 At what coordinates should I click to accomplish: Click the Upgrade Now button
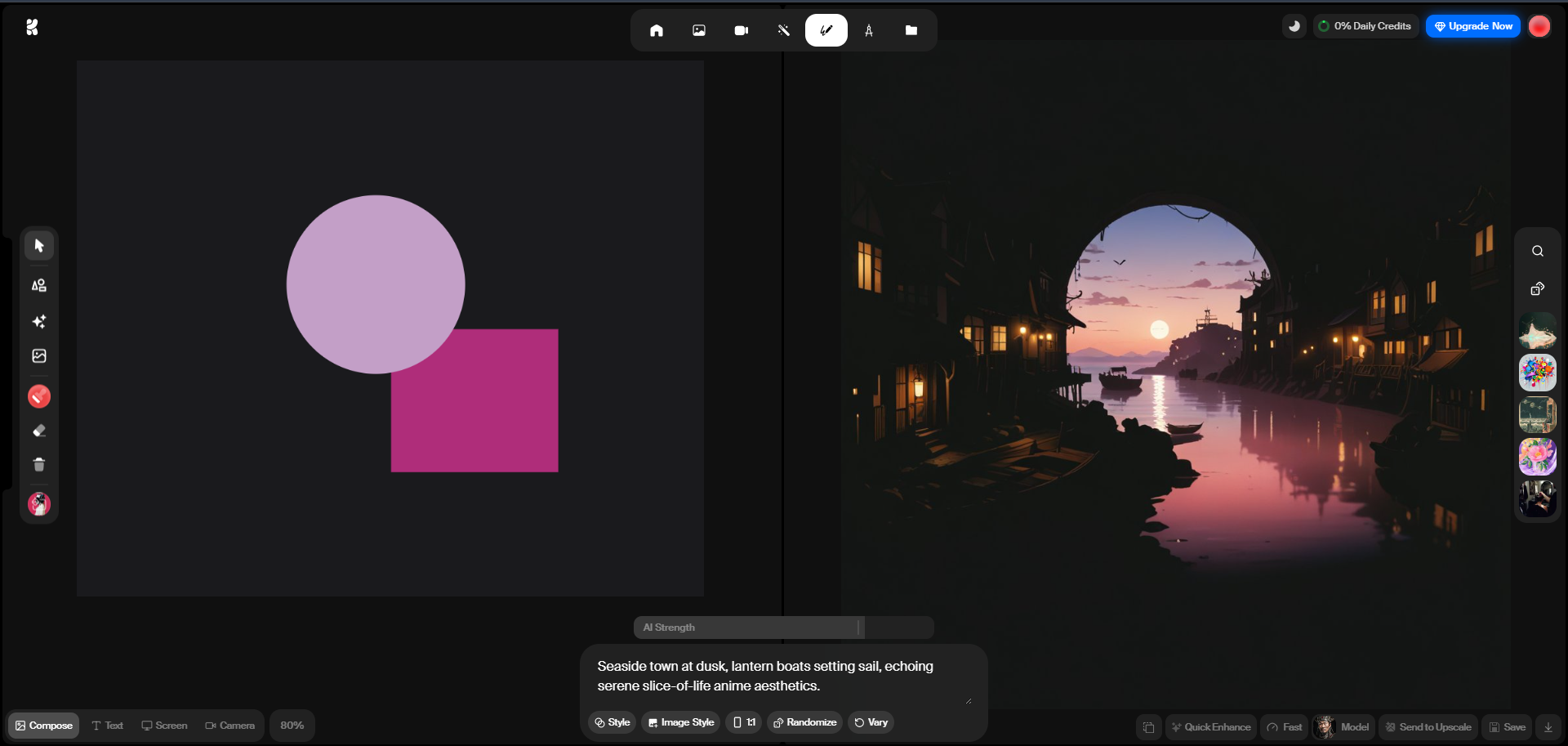1472,26
